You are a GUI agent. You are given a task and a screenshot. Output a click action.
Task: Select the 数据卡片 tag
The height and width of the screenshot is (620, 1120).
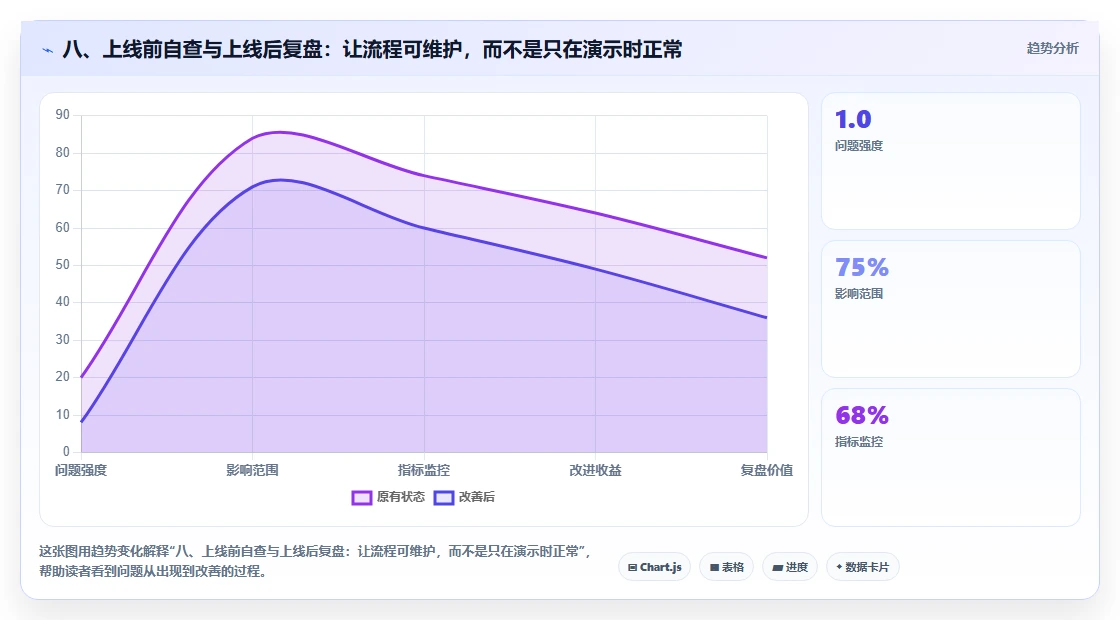862,567
